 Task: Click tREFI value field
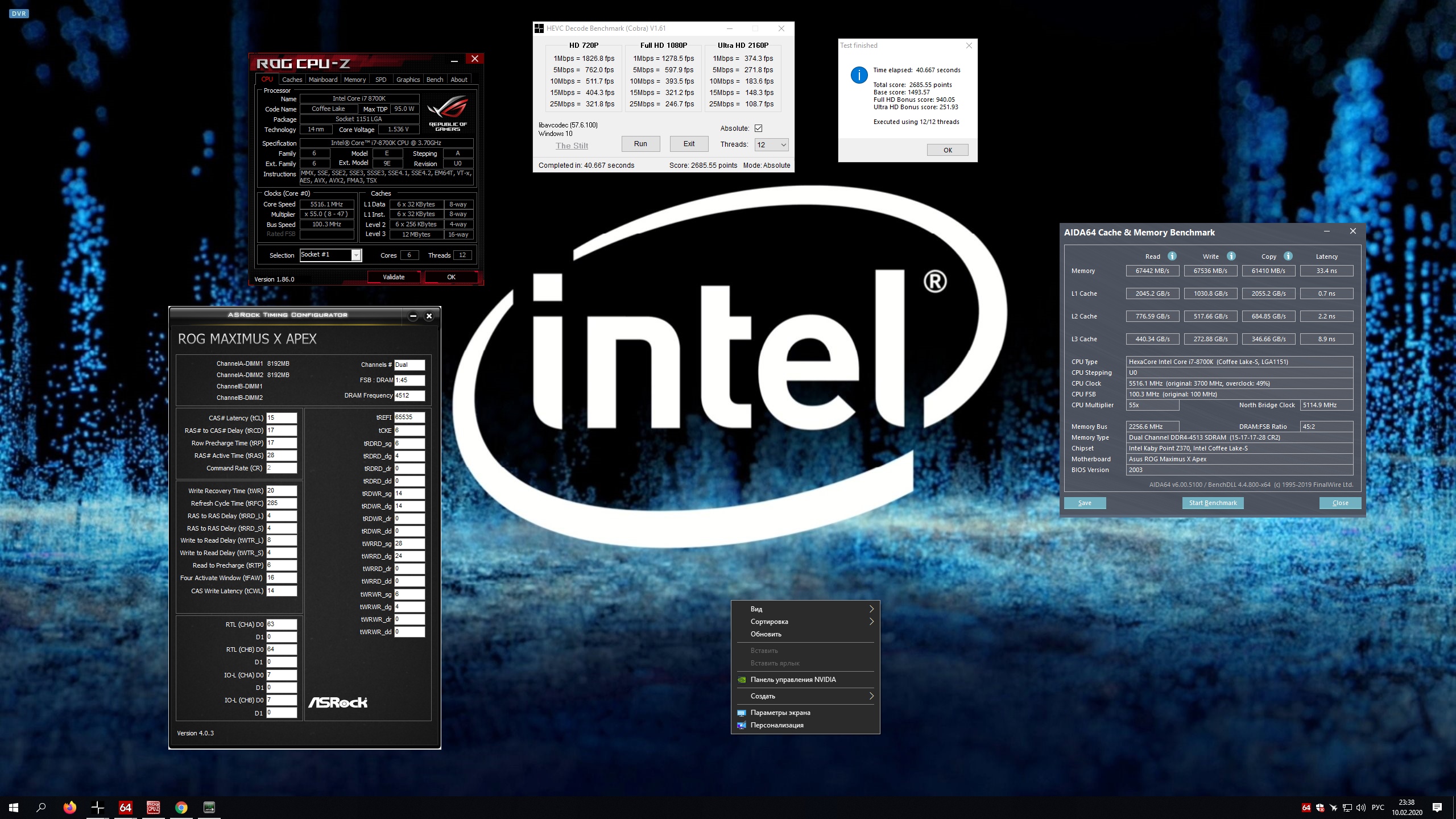tap(409, 417)
